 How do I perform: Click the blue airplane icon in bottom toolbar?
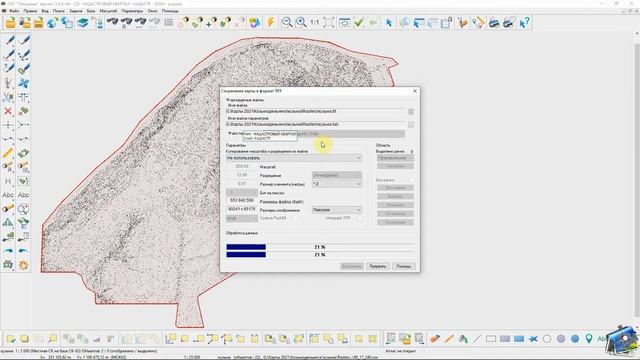pyautogui.click(x=533, y=339)
